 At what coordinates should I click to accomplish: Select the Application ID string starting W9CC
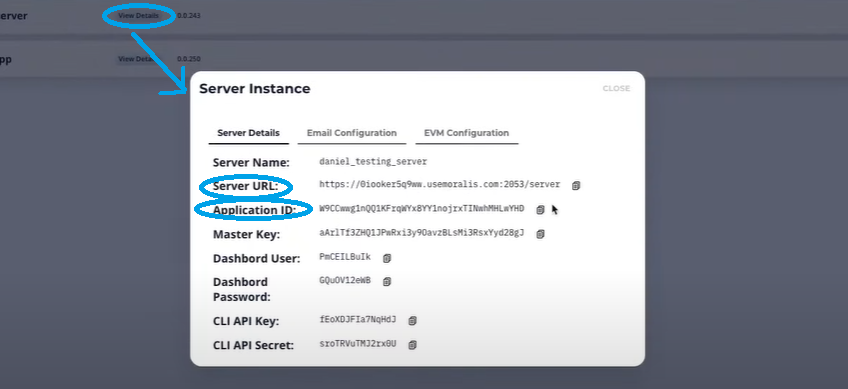[x=422, y=209]
